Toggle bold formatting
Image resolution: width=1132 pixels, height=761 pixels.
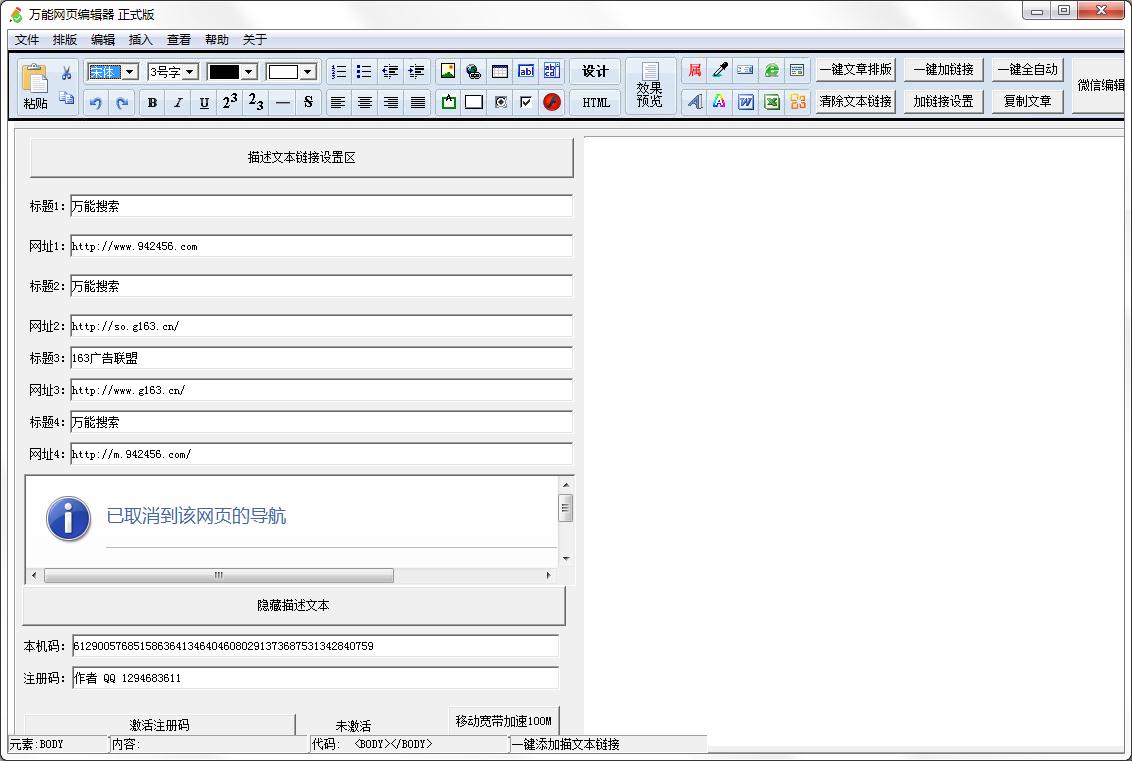[152, 102]
